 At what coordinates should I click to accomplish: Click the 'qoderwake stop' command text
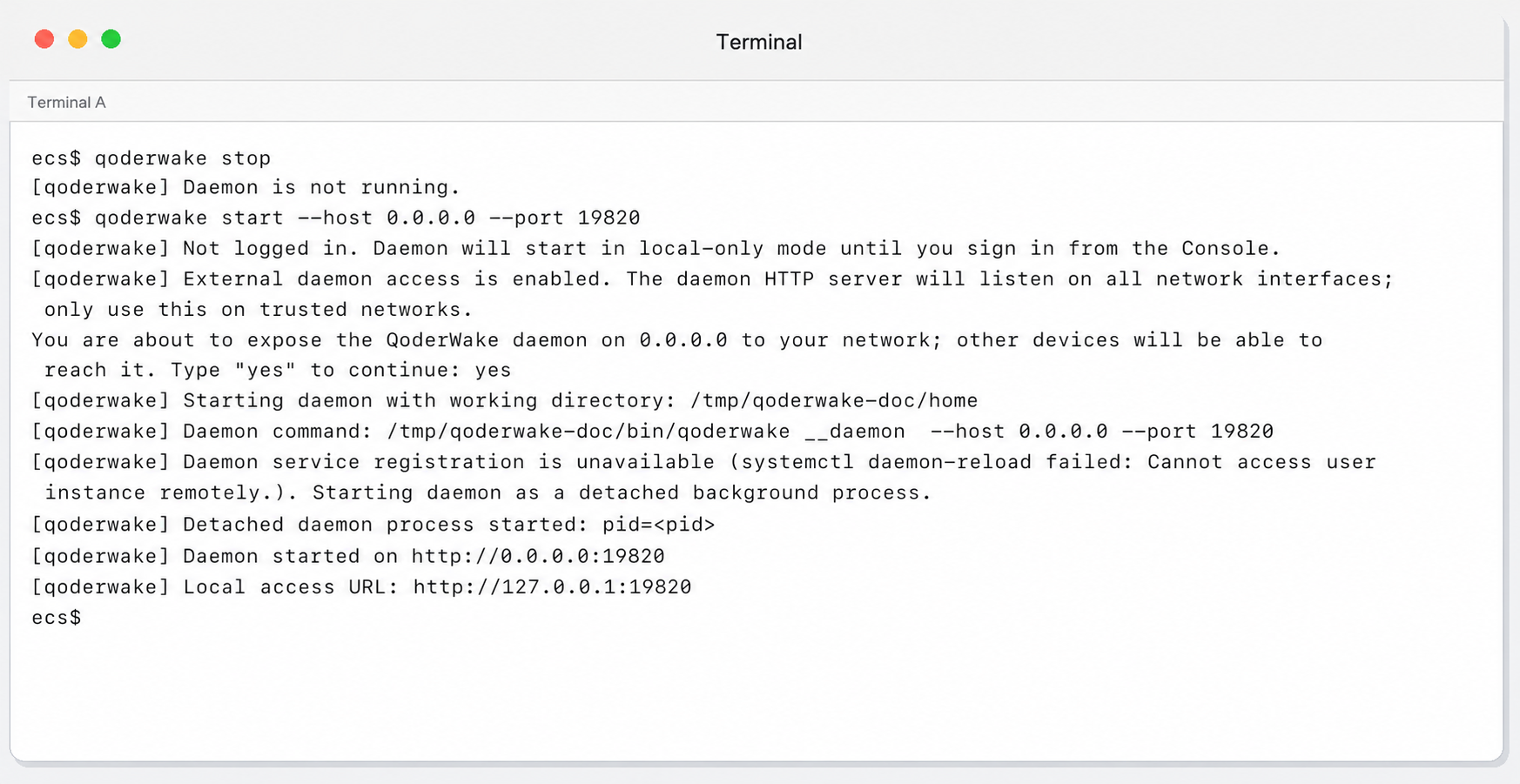pyautogui.click(x=183, y=158)
